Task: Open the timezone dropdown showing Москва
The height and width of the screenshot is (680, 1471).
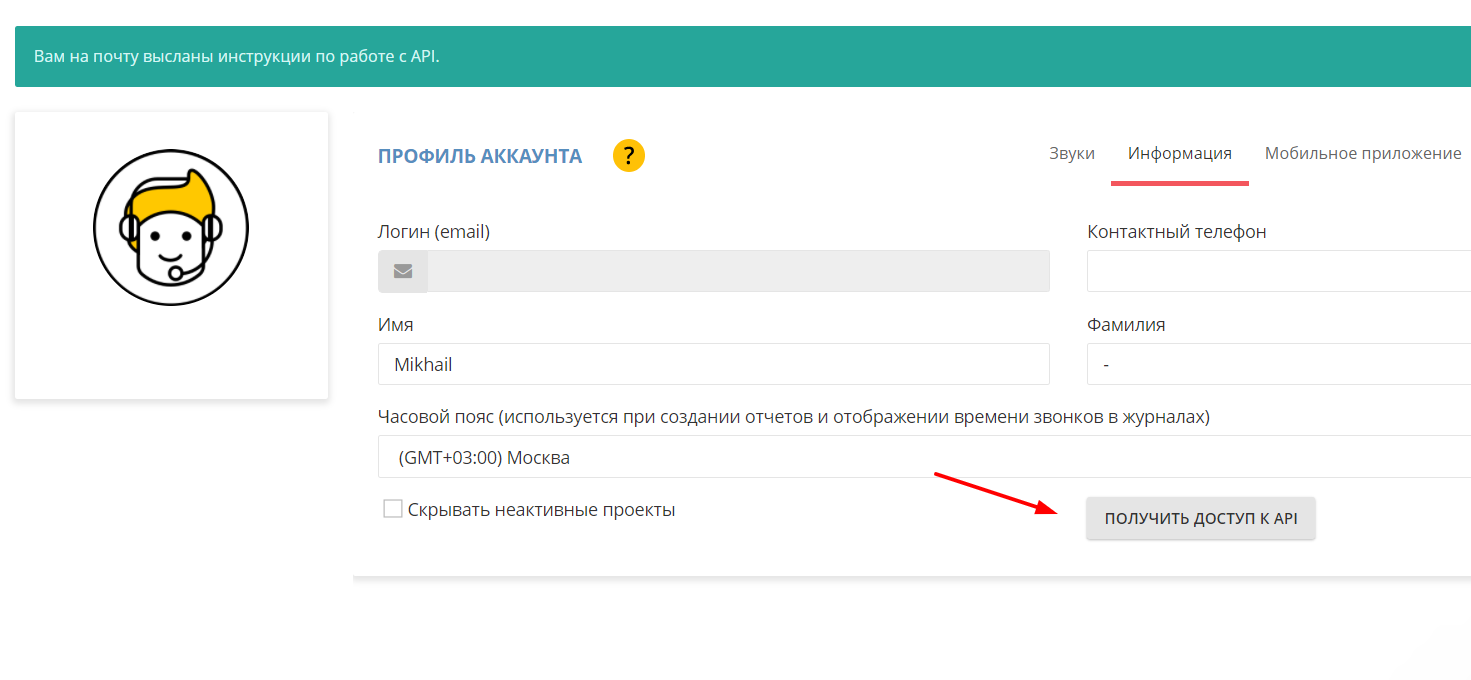Action: [x=920, y=457]
